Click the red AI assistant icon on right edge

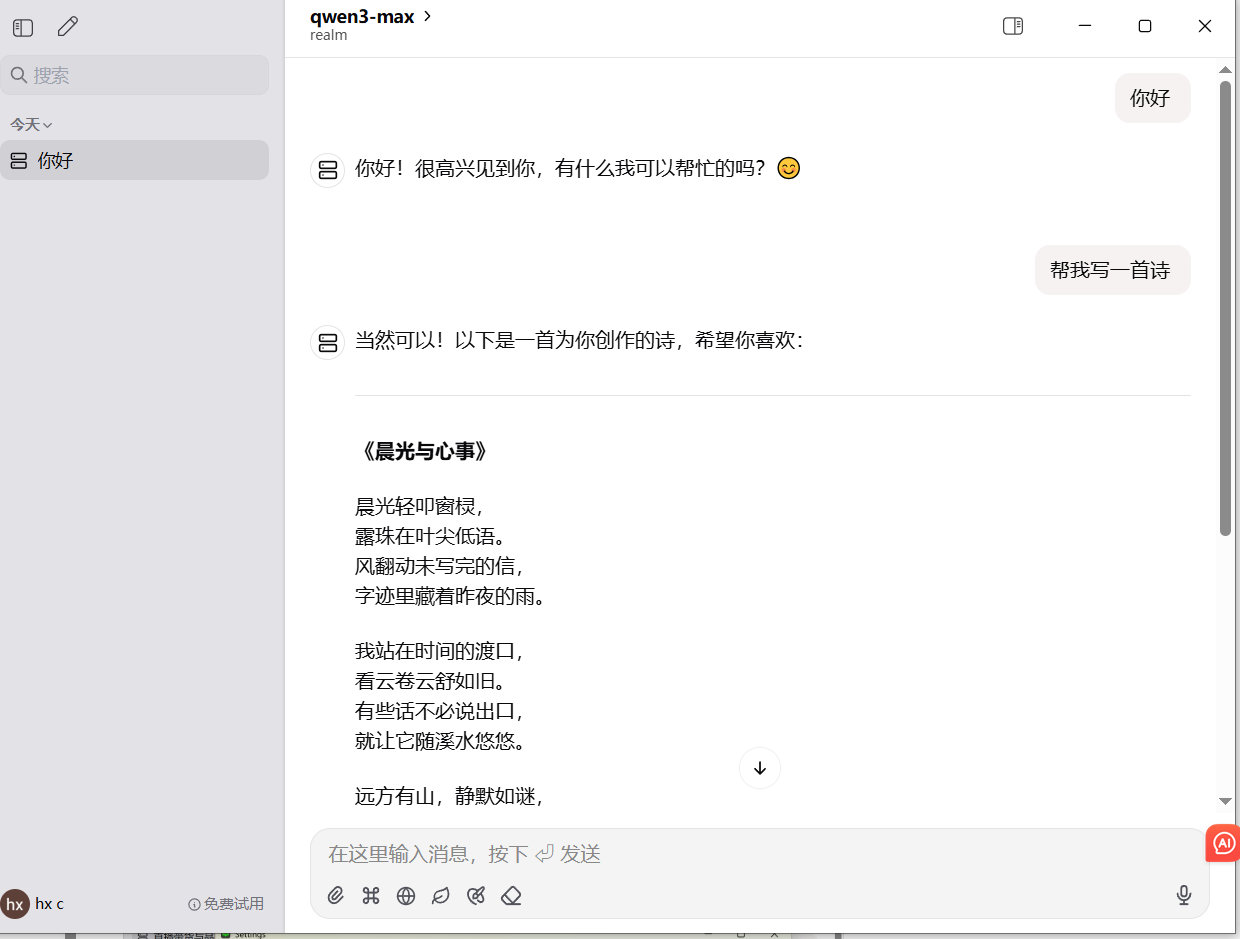pyautogui.click(x=1222, y=843)
